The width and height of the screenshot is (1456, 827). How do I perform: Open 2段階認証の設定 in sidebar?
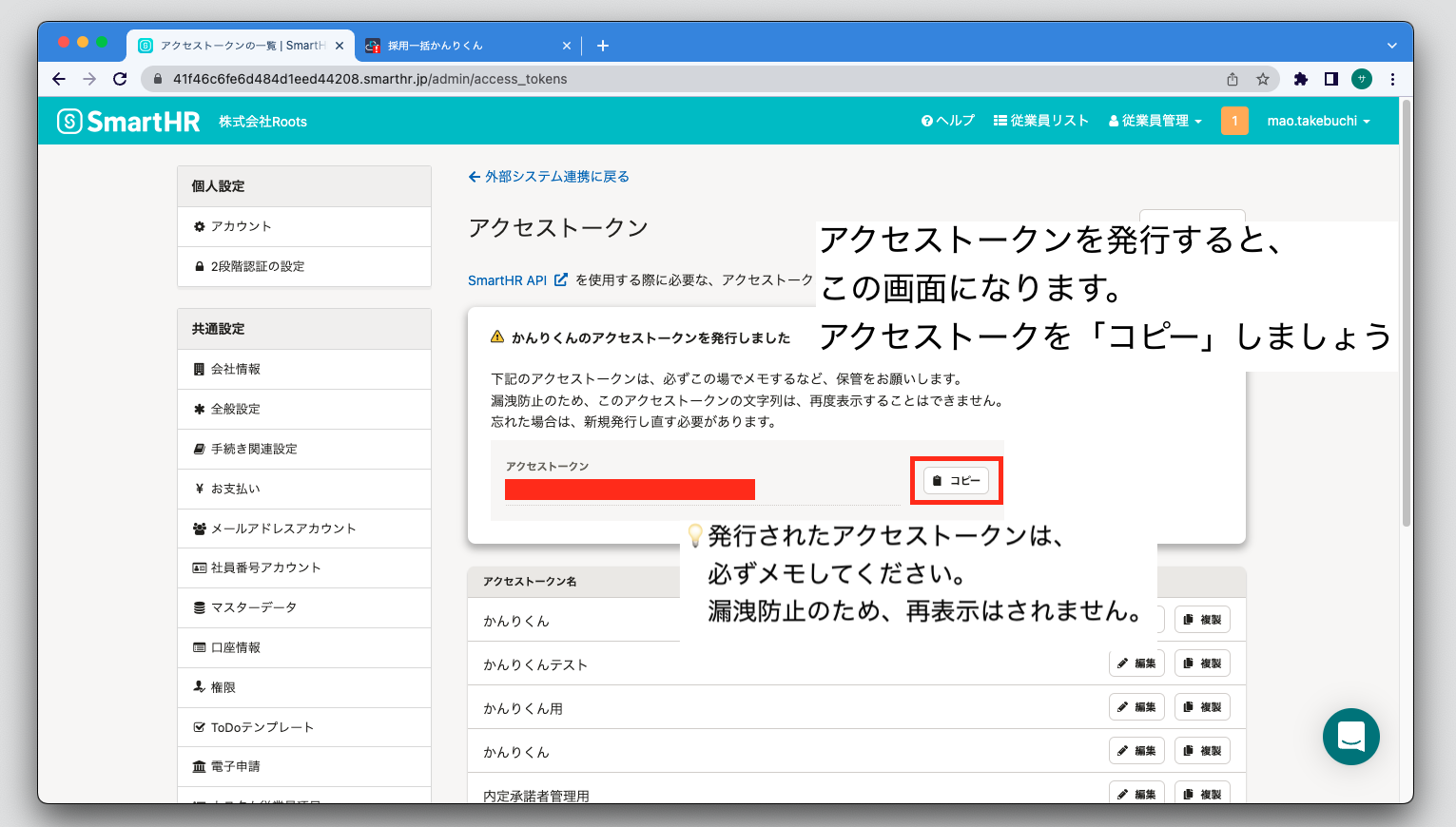pyautogui.click(x=304, y=266)
